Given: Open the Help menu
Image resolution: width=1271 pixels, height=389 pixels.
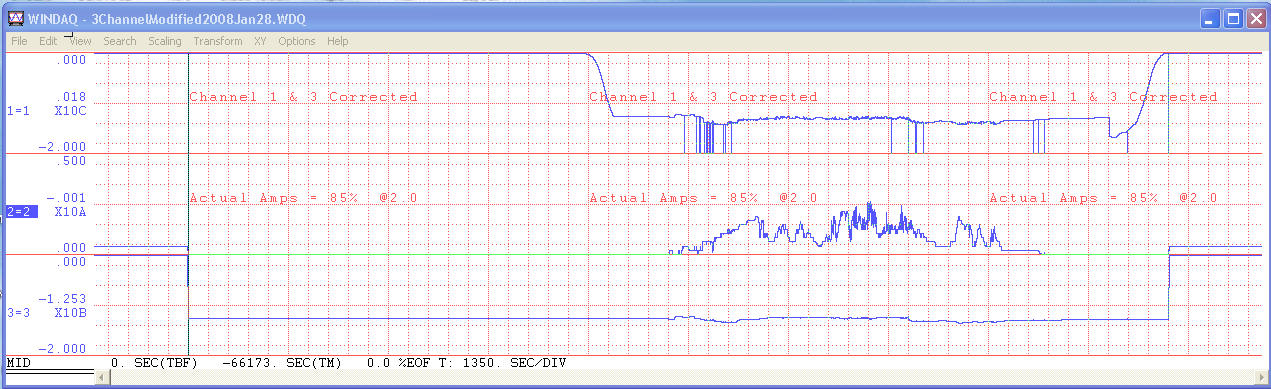Looking at the screenshot, I should click(338, 41).
